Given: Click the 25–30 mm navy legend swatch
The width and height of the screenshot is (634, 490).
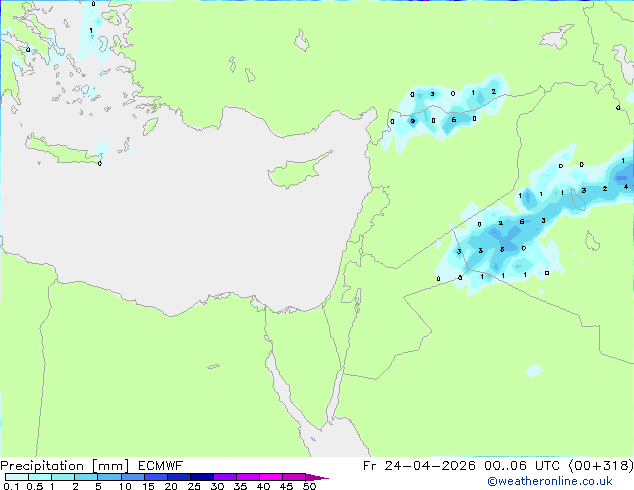Looking at the screenshot, I should pos(202,477).
